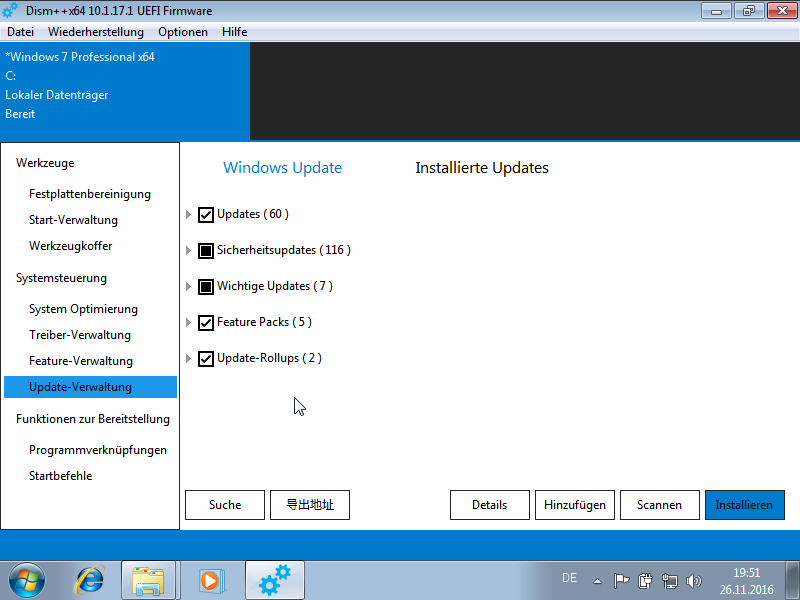Switch to the Windows Update tab
This screenshot has width=800, height=600.
coord(283,168)
